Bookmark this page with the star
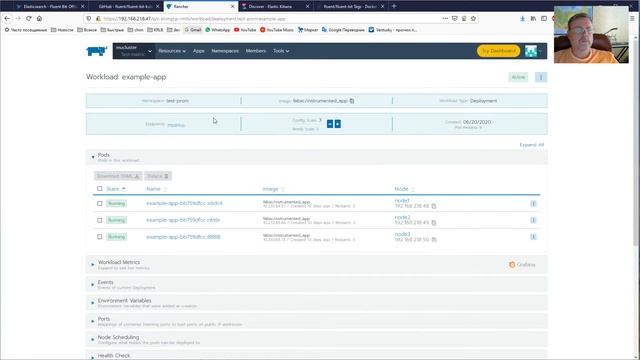The image size is (640, 360). pyautogui.click(x=473, y=18)
